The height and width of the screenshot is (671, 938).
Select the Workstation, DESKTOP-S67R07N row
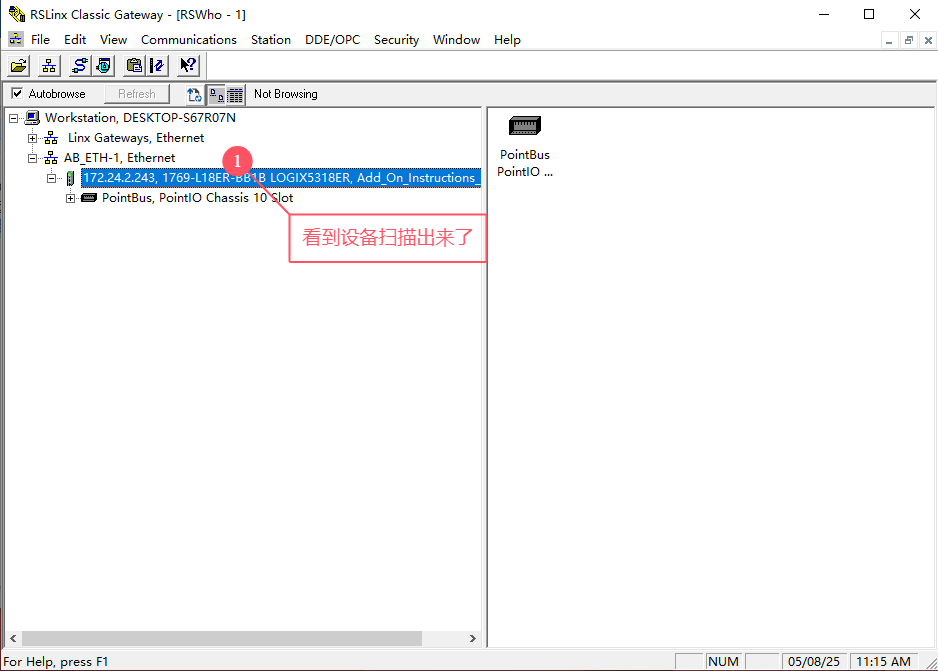pyautogui.click(x=140, y=118)
